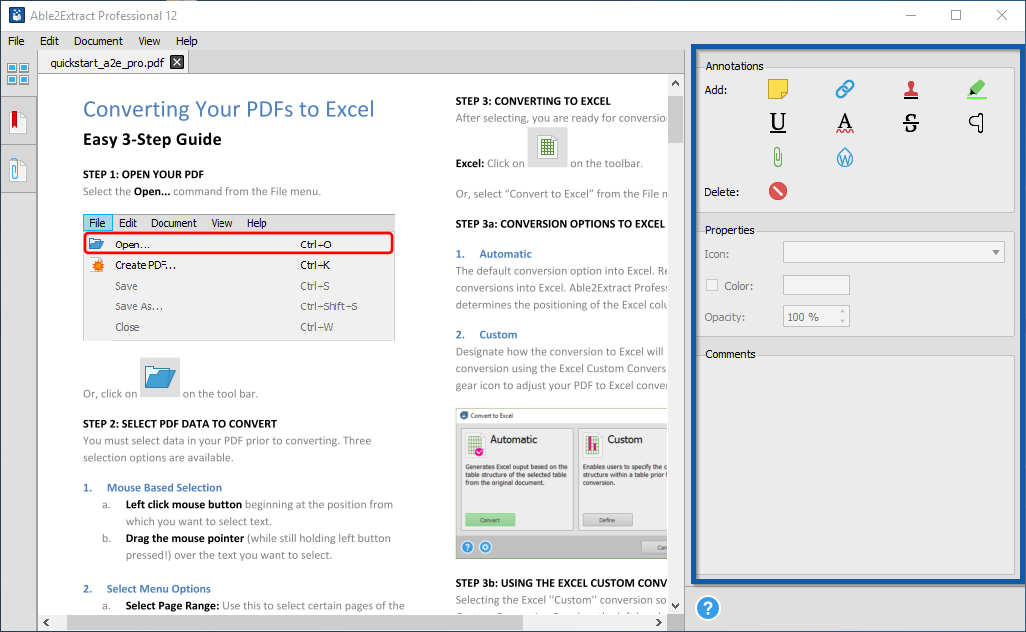1026x632 pixels.
Task: Click the horizontal scrollbar right arrow
Action: pos(659,622)
